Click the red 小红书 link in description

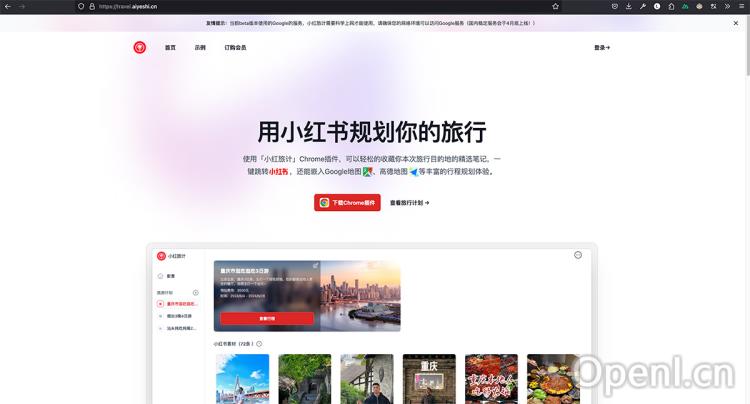[278, 172]
